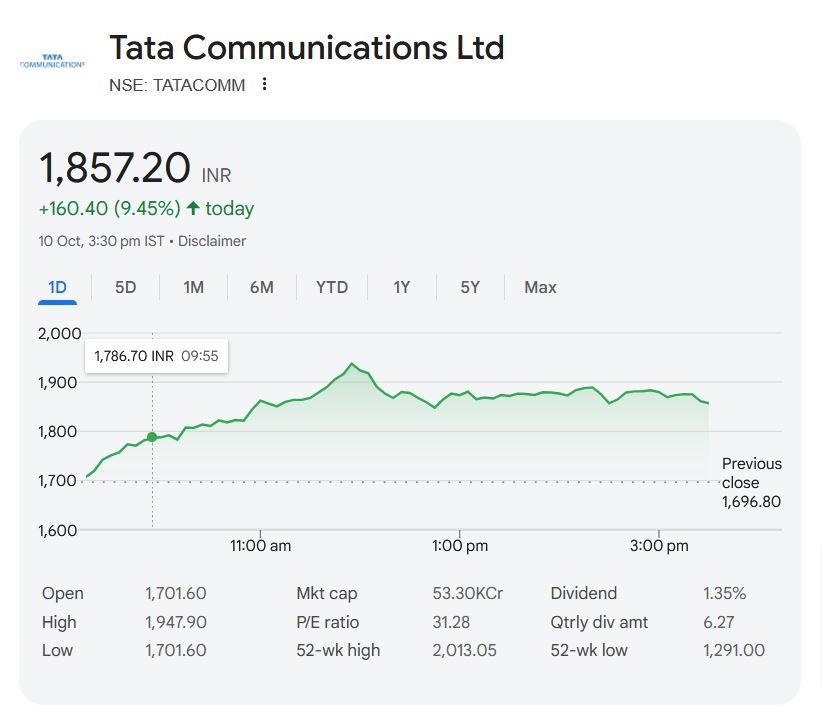Select the 5Y chart range
Viewport: 822px width, 719px height.
470,287
